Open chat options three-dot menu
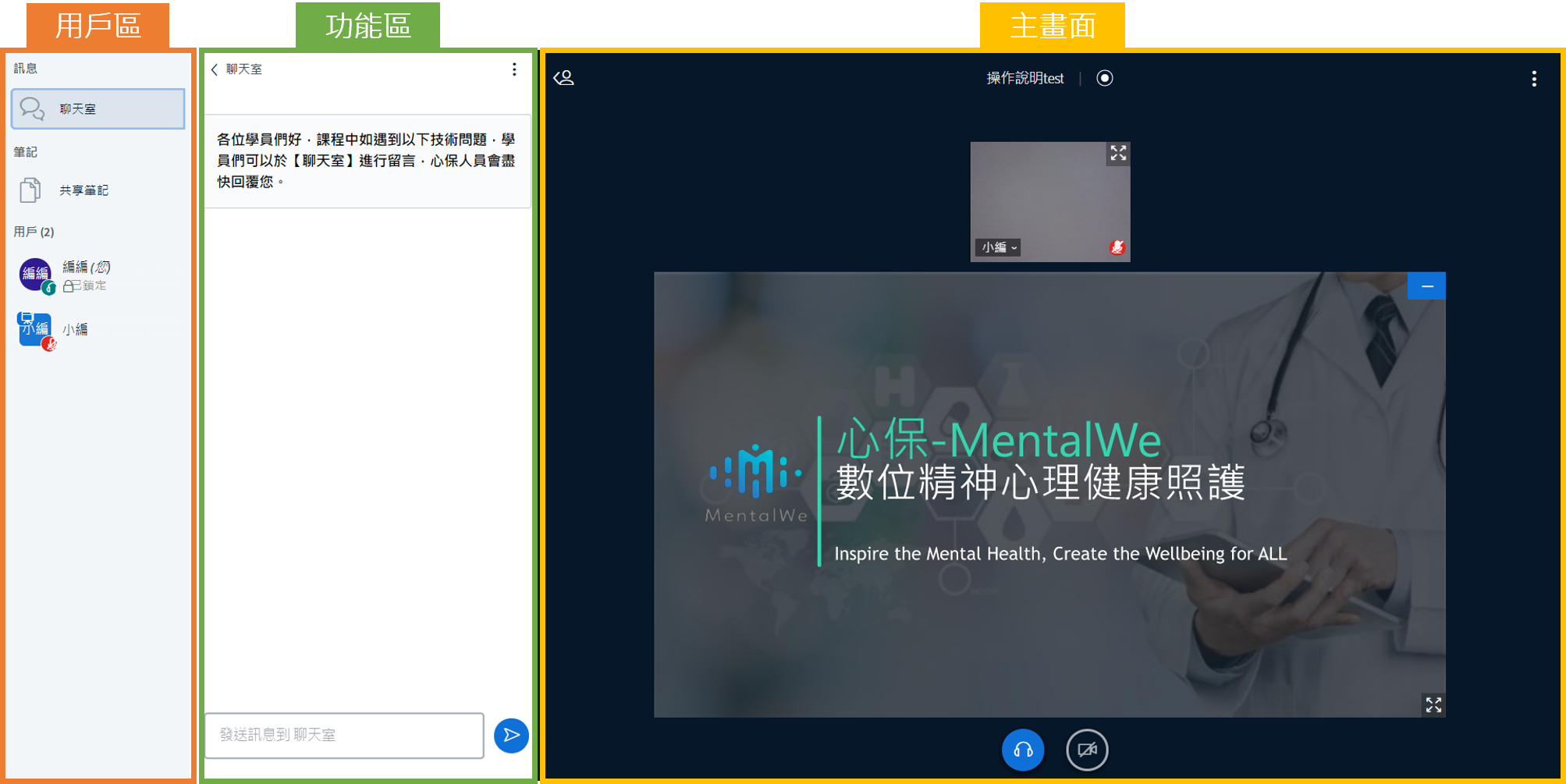 (x=514, y=69)
